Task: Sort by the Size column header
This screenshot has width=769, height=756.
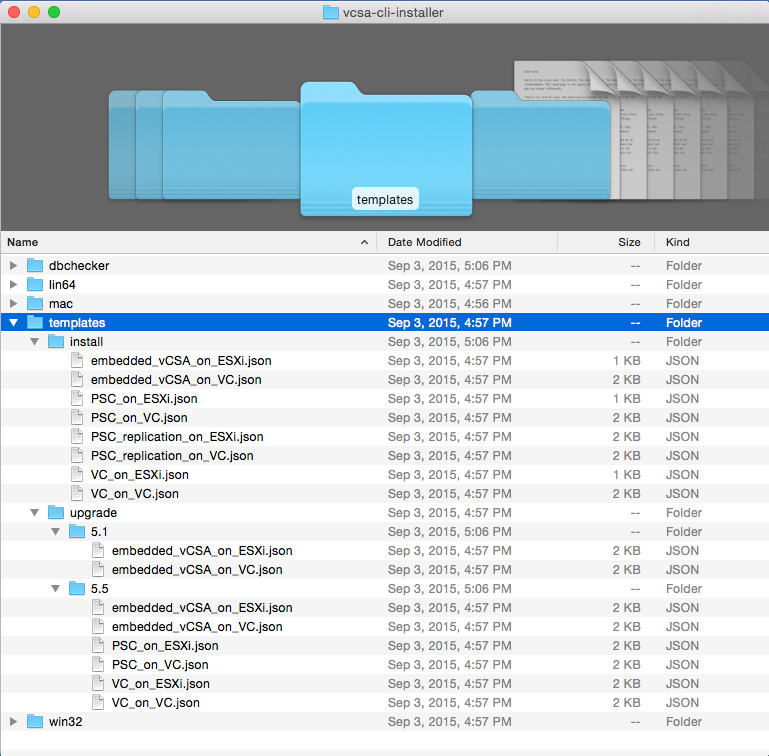Action: 606,242
